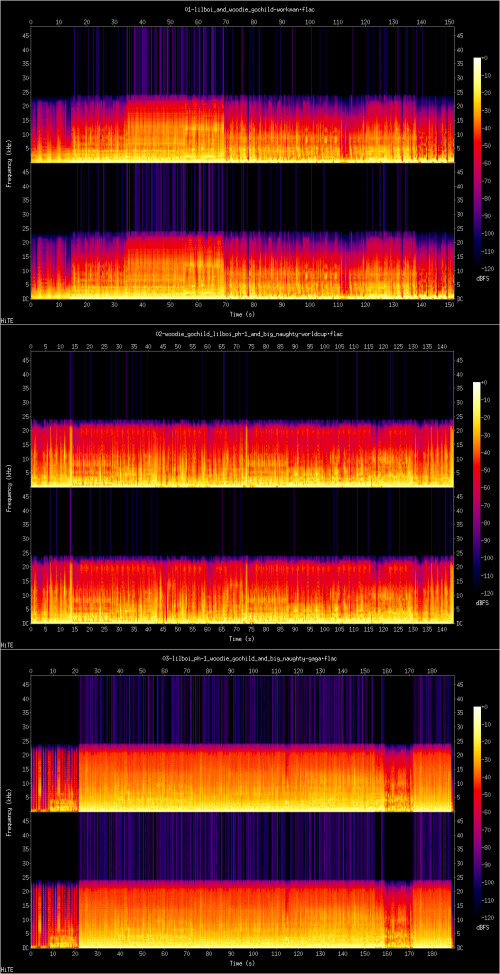Click the Frequency (kHz) label of workman
The width and height of the screenshot is (500, 974).
9,163
